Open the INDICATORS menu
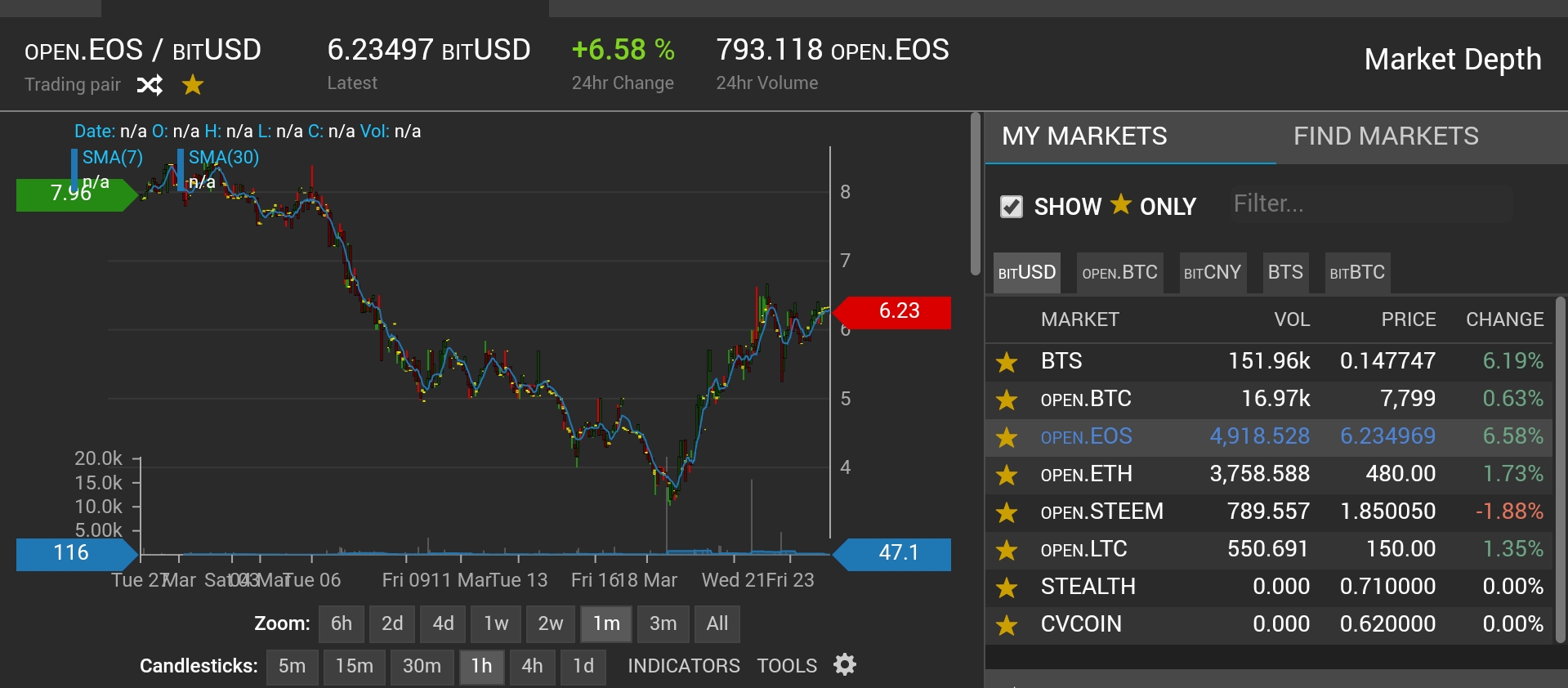Image resolution: width=1568 pixels, height=688 pixels. tap(684, 666)
